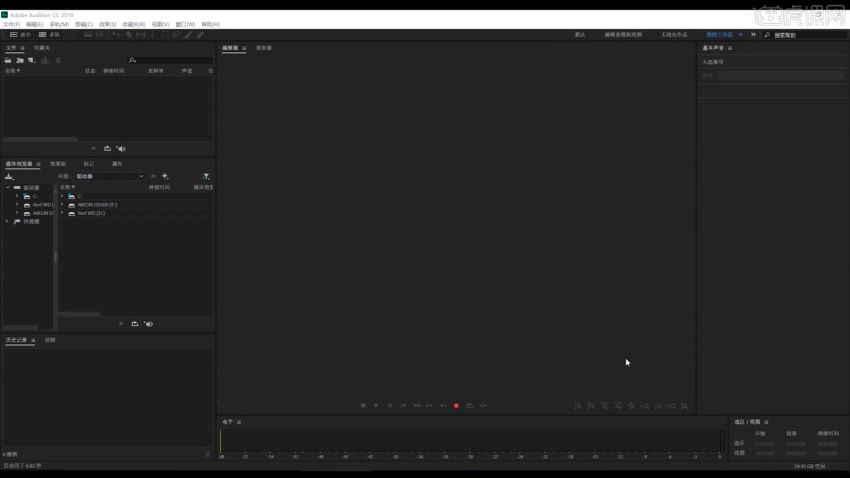Switch to the 混音器 tab
This screenshot has width=850, height=478.
coord(264,48)
